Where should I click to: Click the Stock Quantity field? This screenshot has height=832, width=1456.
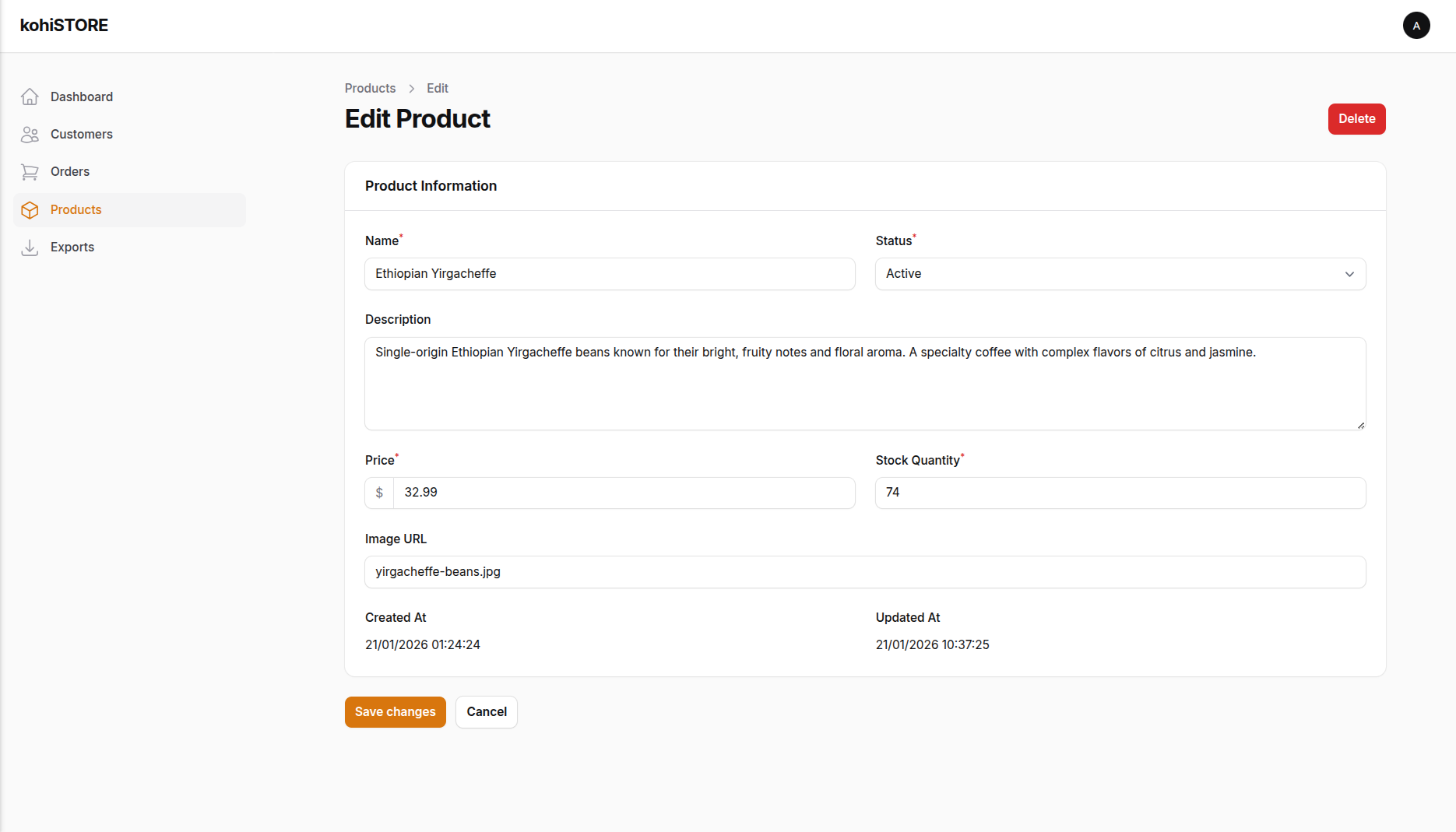(1120, 493)
